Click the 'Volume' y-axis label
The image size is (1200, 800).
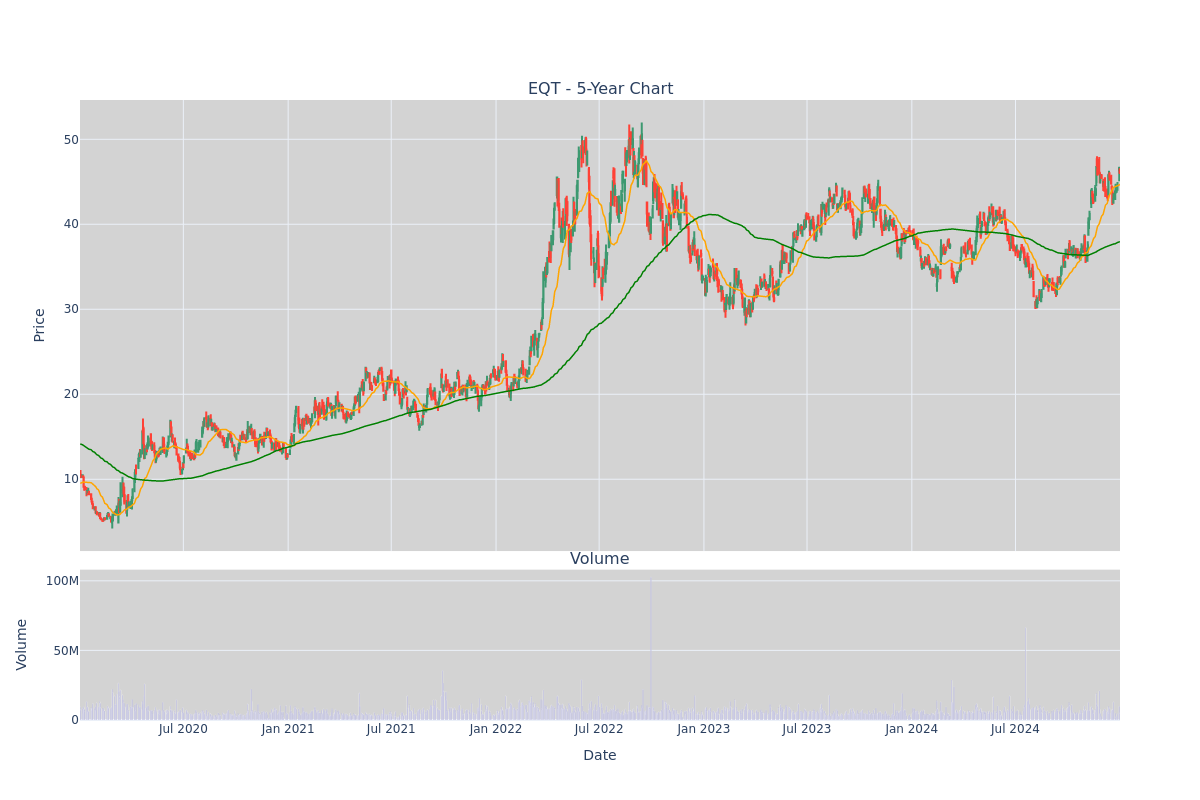coord(22,644)
